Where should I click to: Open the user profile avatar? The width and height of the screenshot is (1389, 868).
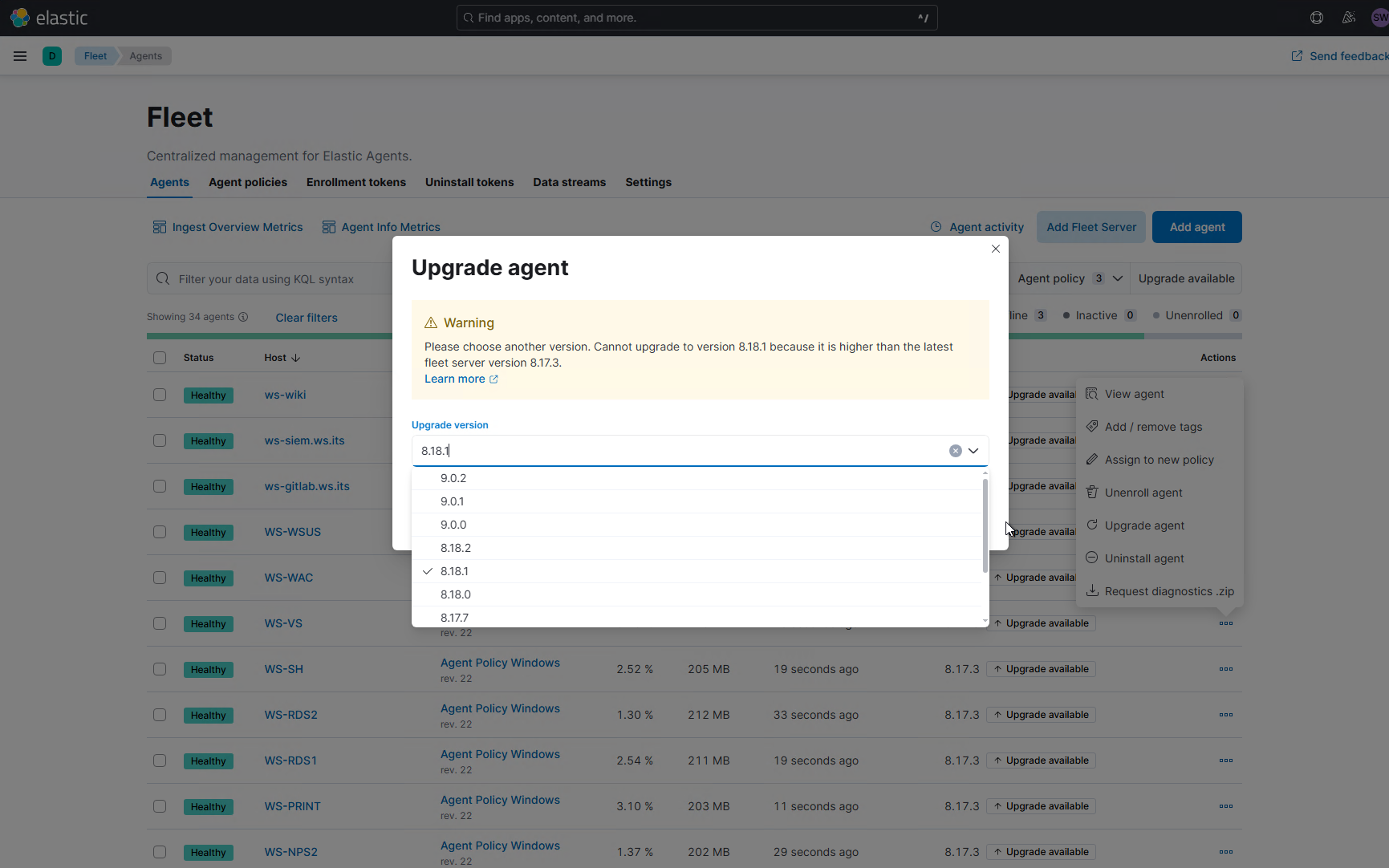pyautogui.click(x=1380, y=18)
